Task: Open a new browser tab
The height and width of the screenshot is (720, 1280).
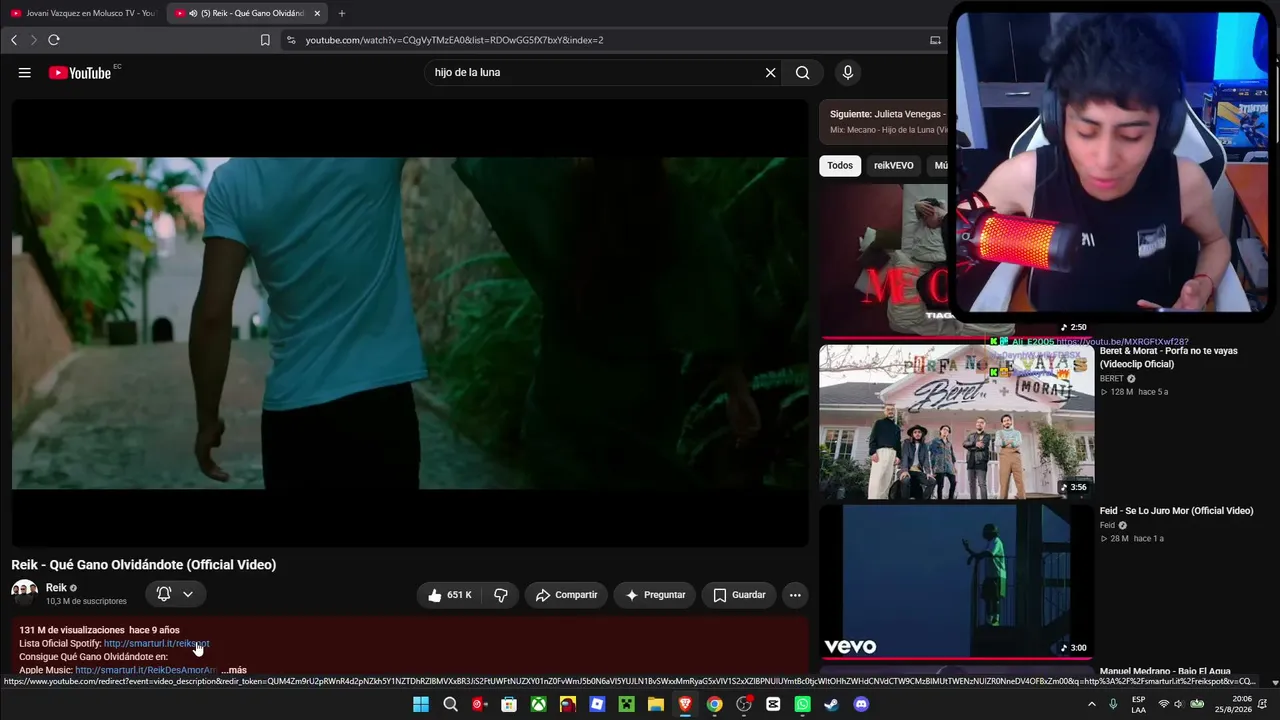Action: [342, 13]
